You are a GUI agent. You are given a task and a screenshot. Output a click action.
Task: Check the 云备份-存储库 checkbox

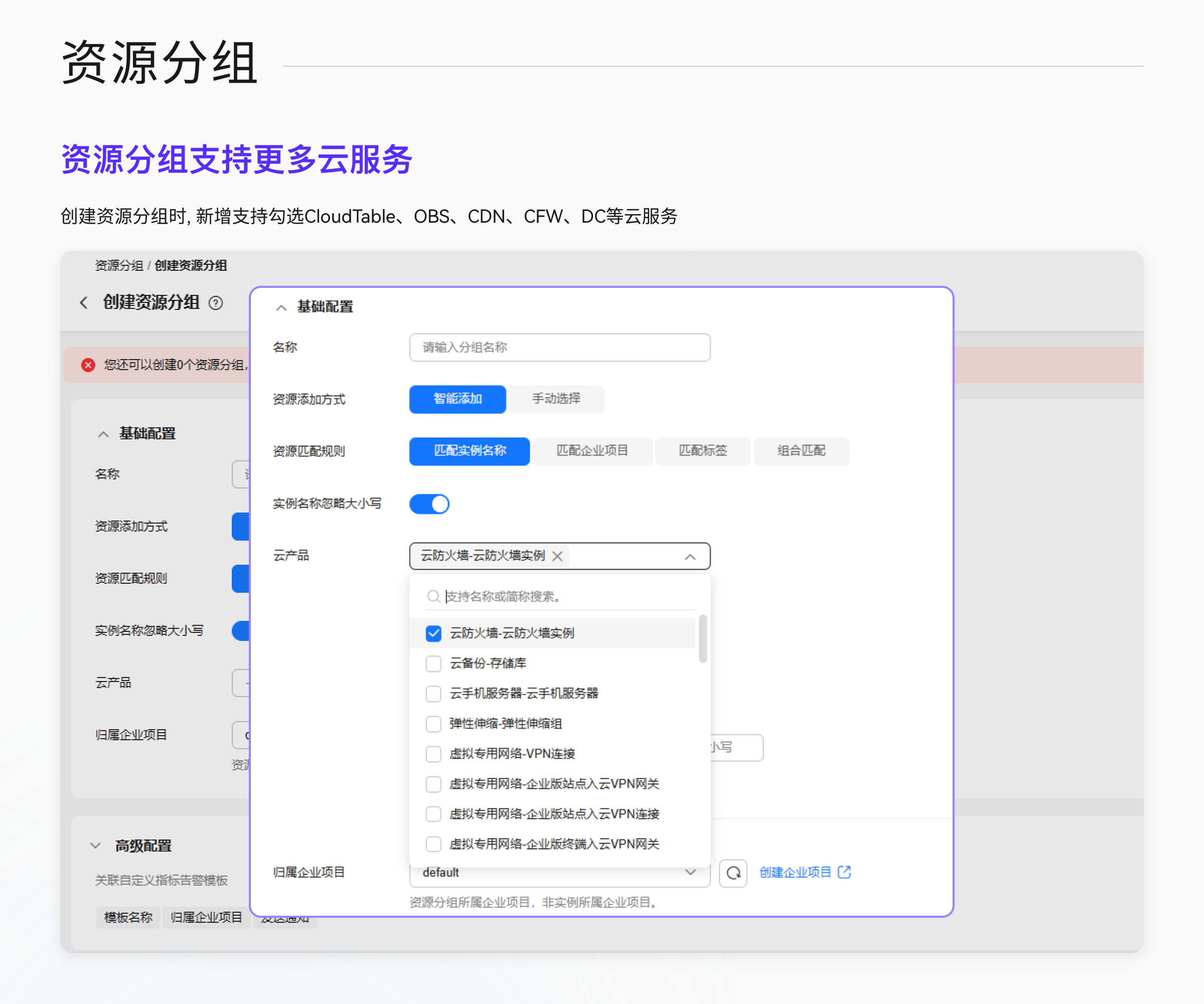433,663
